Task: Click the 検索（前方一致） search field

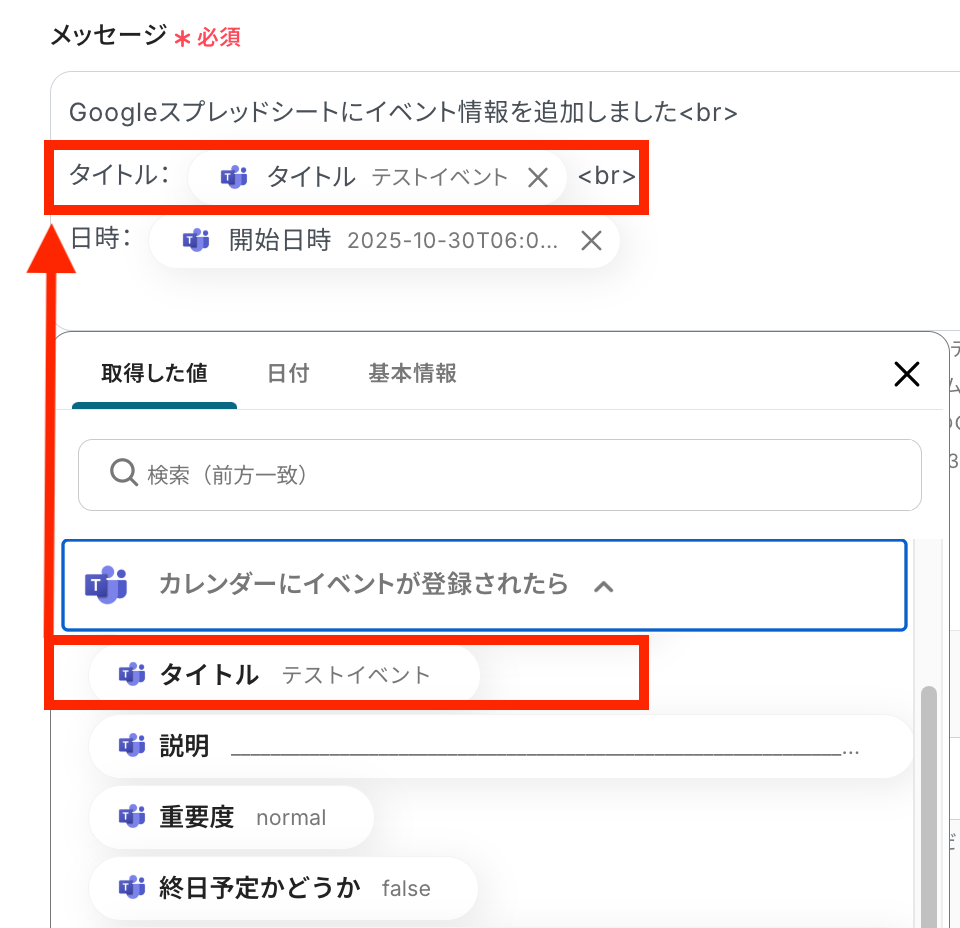Action: pos(500,474)
